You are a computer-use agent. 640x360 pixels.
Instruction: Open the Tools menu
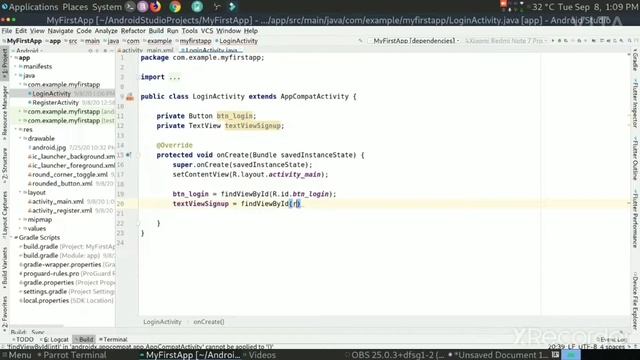[x=189, y=31]
